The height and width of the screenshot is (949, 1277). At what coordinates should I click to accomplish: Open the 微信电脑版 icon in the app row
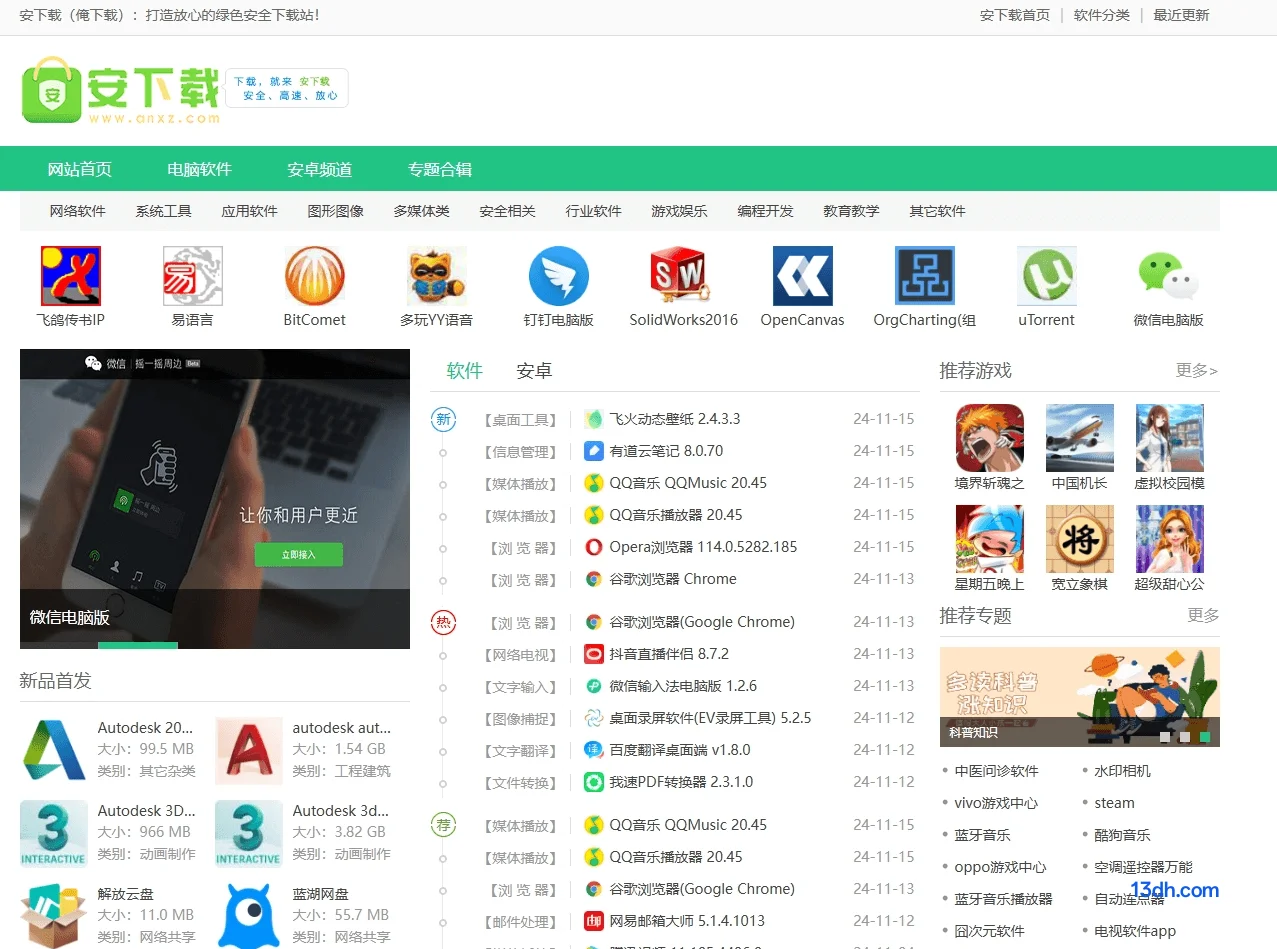[1168, 276]
